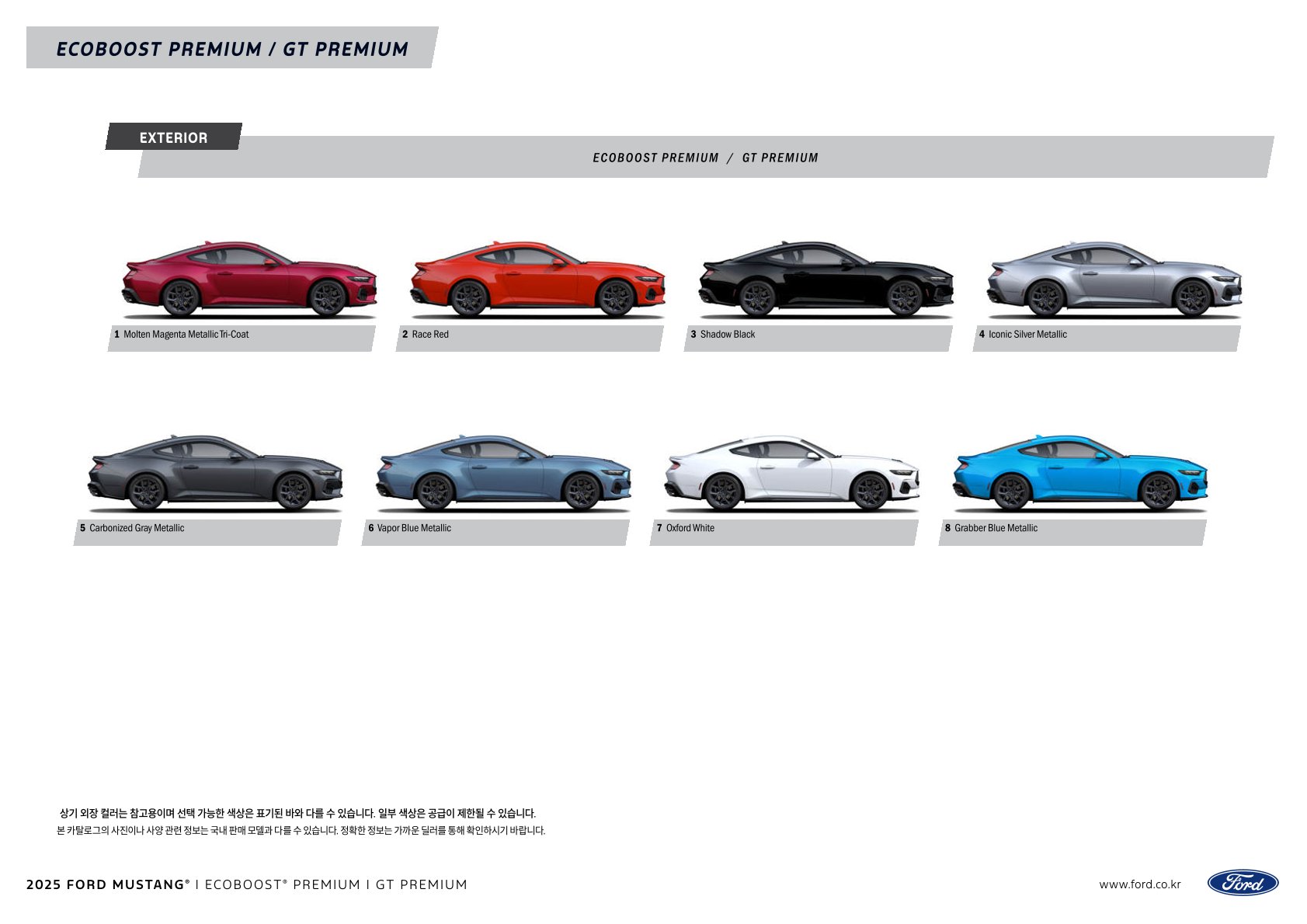Click the Ford oval logo

1243,883
